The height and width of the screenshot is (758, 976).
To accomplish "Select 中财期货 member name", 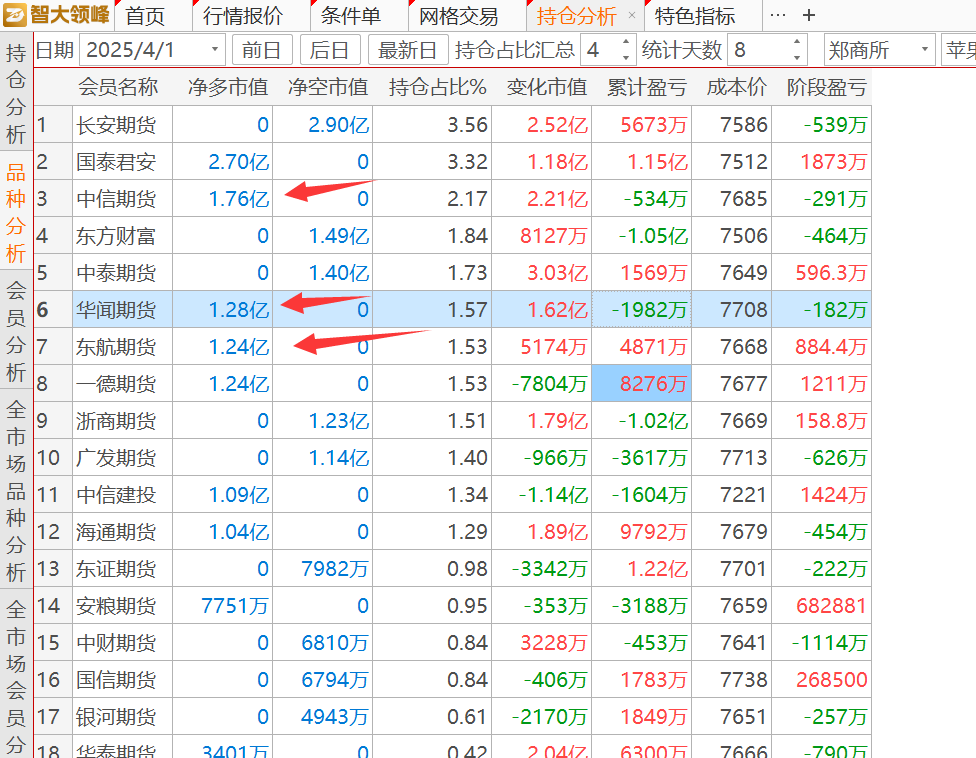I will click(x=116, y=643).
